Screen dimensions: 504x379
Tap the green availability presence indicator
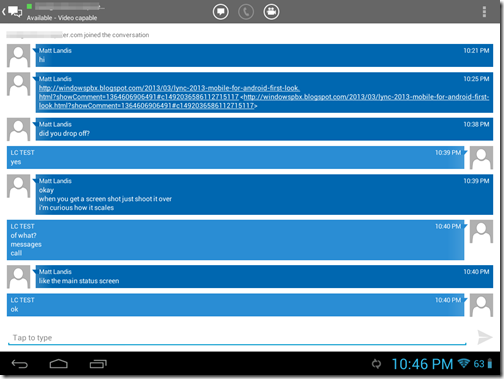coord(29,6)
